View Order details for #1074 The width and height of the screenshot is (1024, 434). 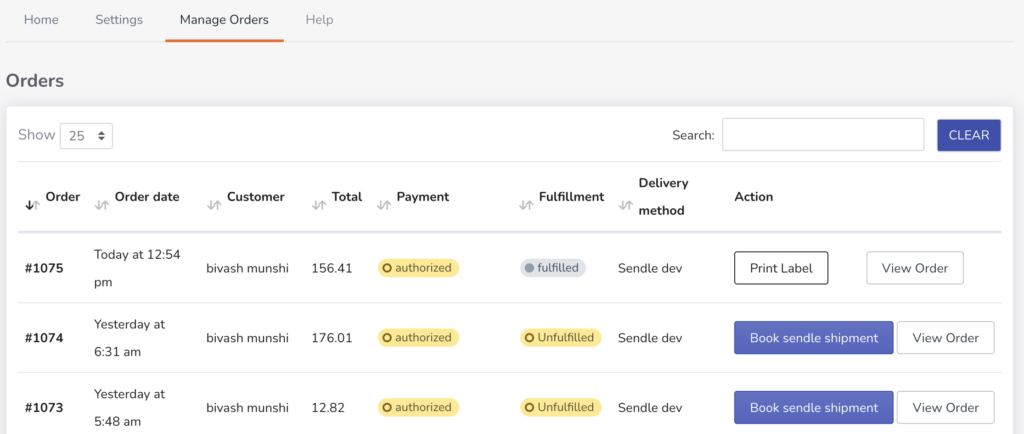click(x=945, y=338)
